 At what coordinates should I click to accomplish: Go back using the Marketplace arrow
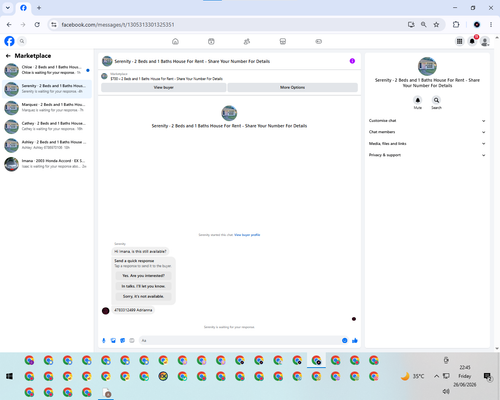pyautogui.click(x=8, y=56)
